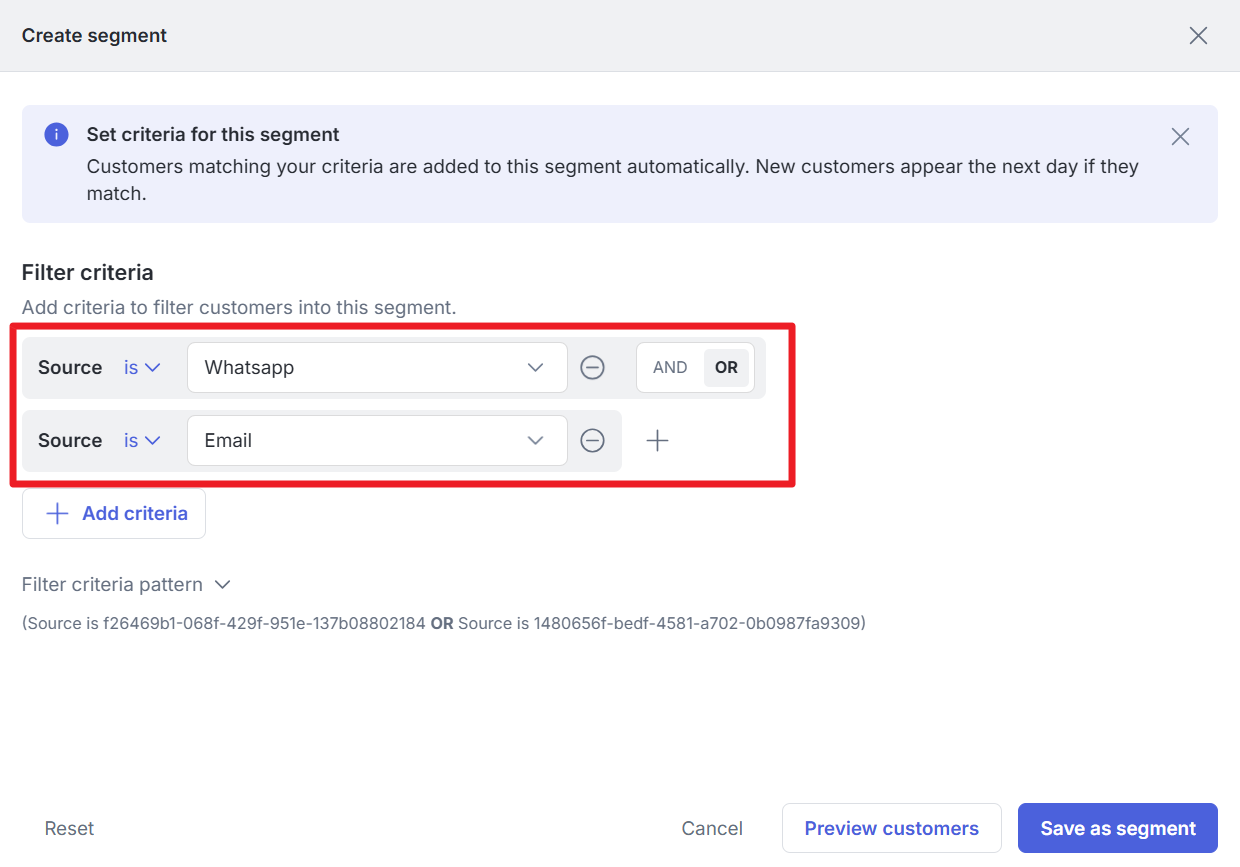The image size is (1240, 867).
Task: Dismiss the Set criteria info banner
Action: 1180,137
